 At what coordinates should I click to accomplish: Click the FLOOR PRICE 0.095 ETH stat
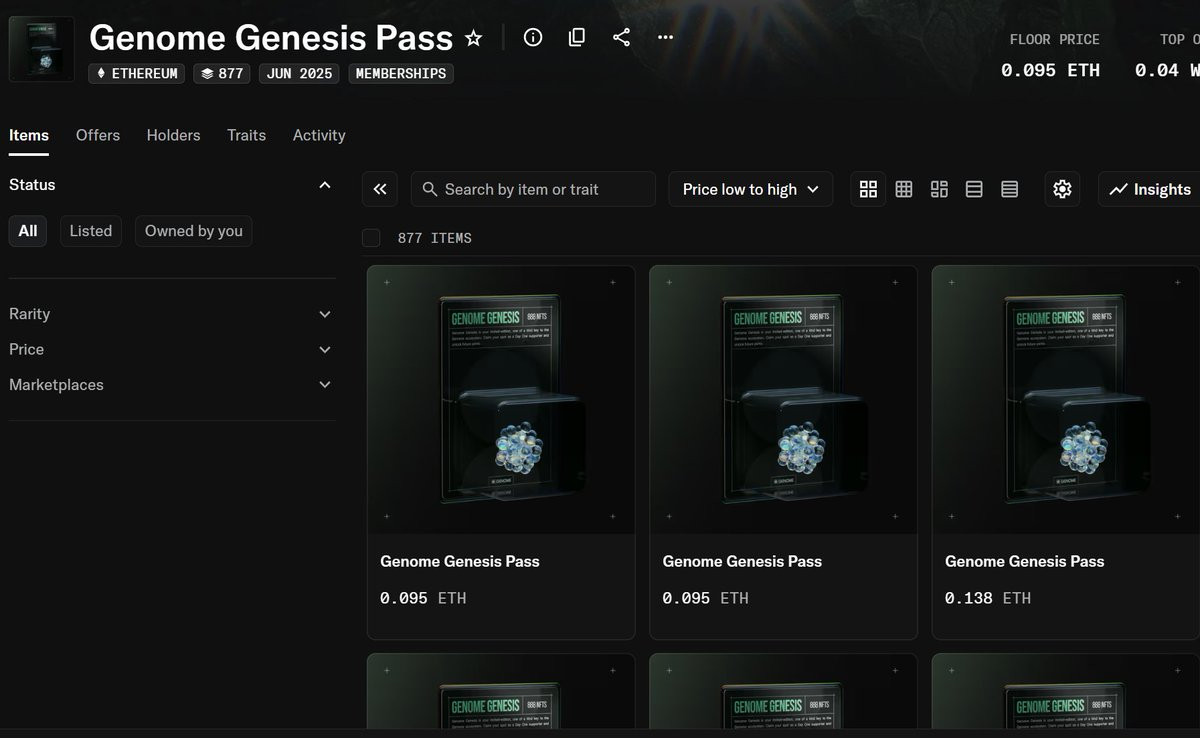[1052, 56]
